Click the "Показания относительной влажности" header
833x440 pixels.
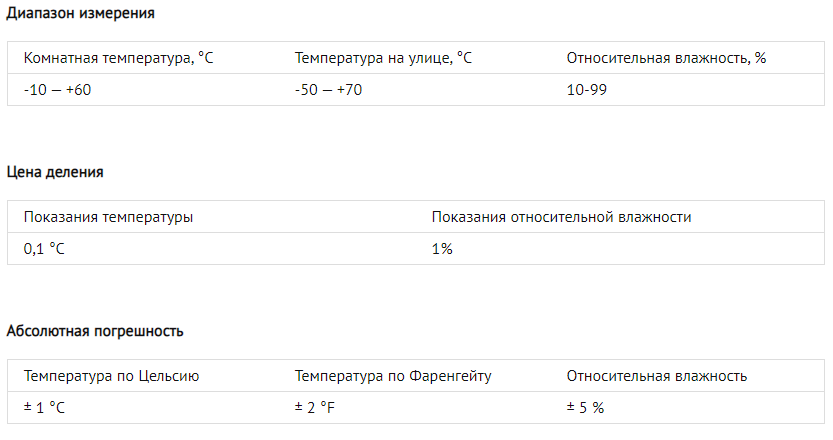pos(561,217)
